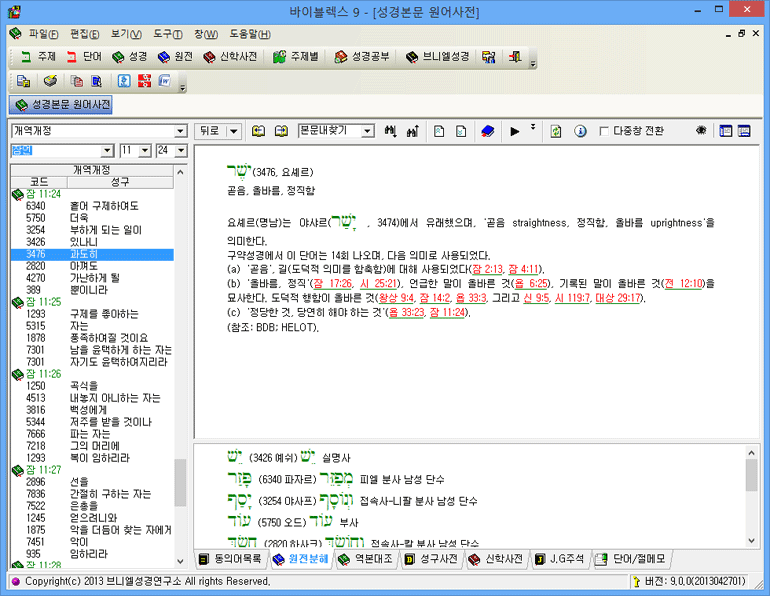This screenshot has height=596, width=770.
Task: Open the chapter dropdown showing 11
Action: [x=145, y=151]
